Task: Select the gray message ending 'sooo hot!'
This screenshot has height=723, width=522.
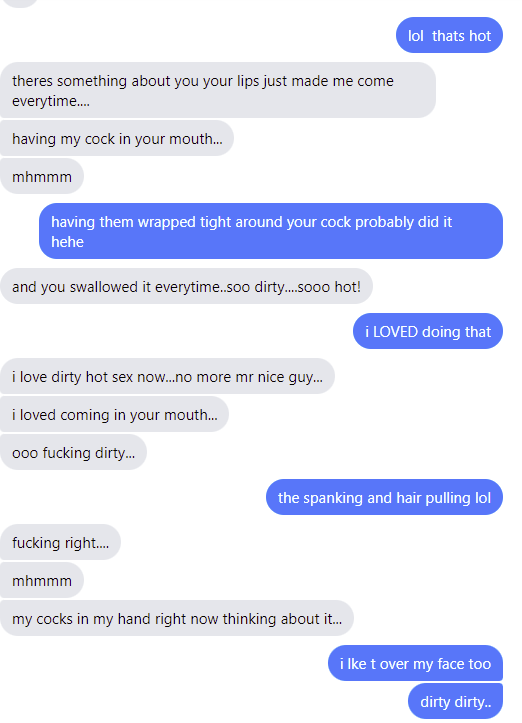Action: pos(186,286)
